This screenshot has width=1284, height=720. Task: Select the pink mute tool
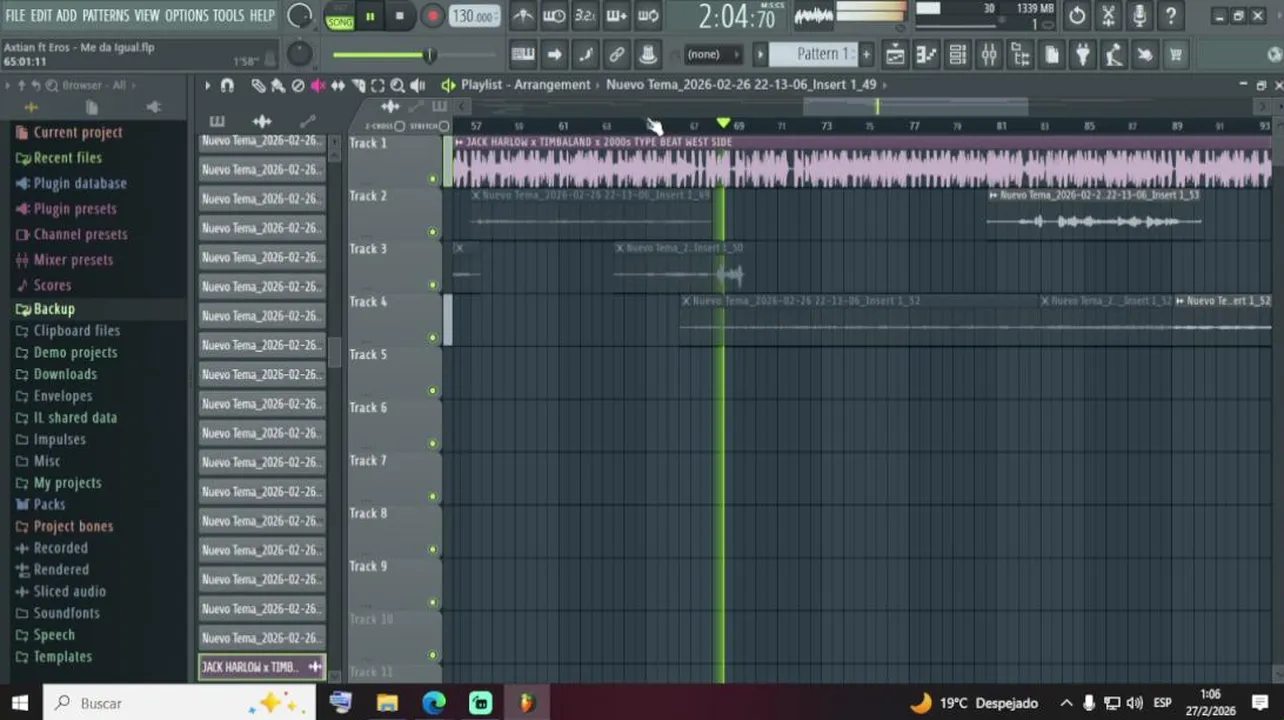pyautogui.click(x=318, y=86)
